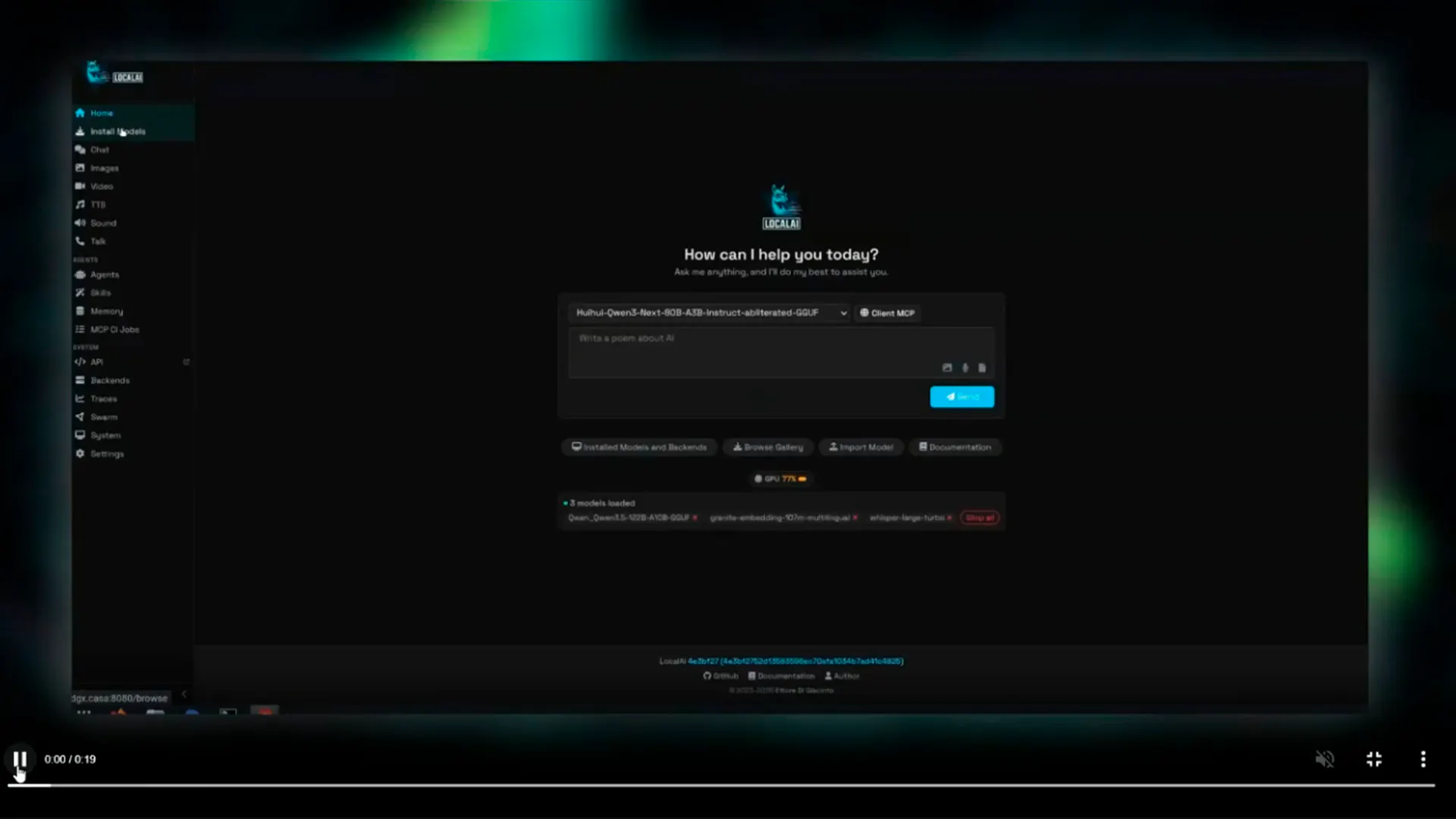1456x819 pixels.
Task: Open the API link in the sidebar
Action: click(x=133, y=362)
